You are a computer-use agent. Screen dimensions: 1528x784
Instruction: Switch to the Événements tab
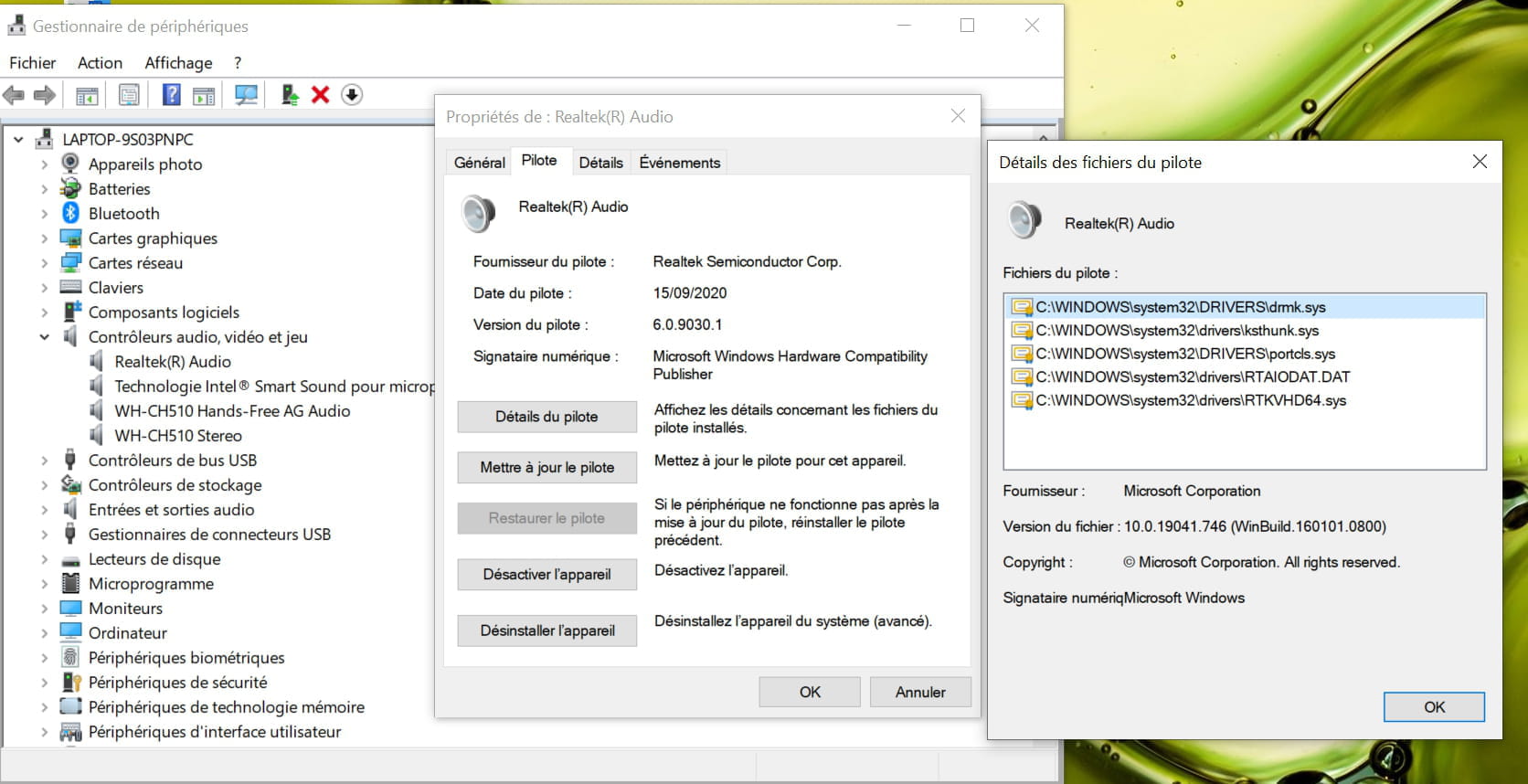(679, 163)
